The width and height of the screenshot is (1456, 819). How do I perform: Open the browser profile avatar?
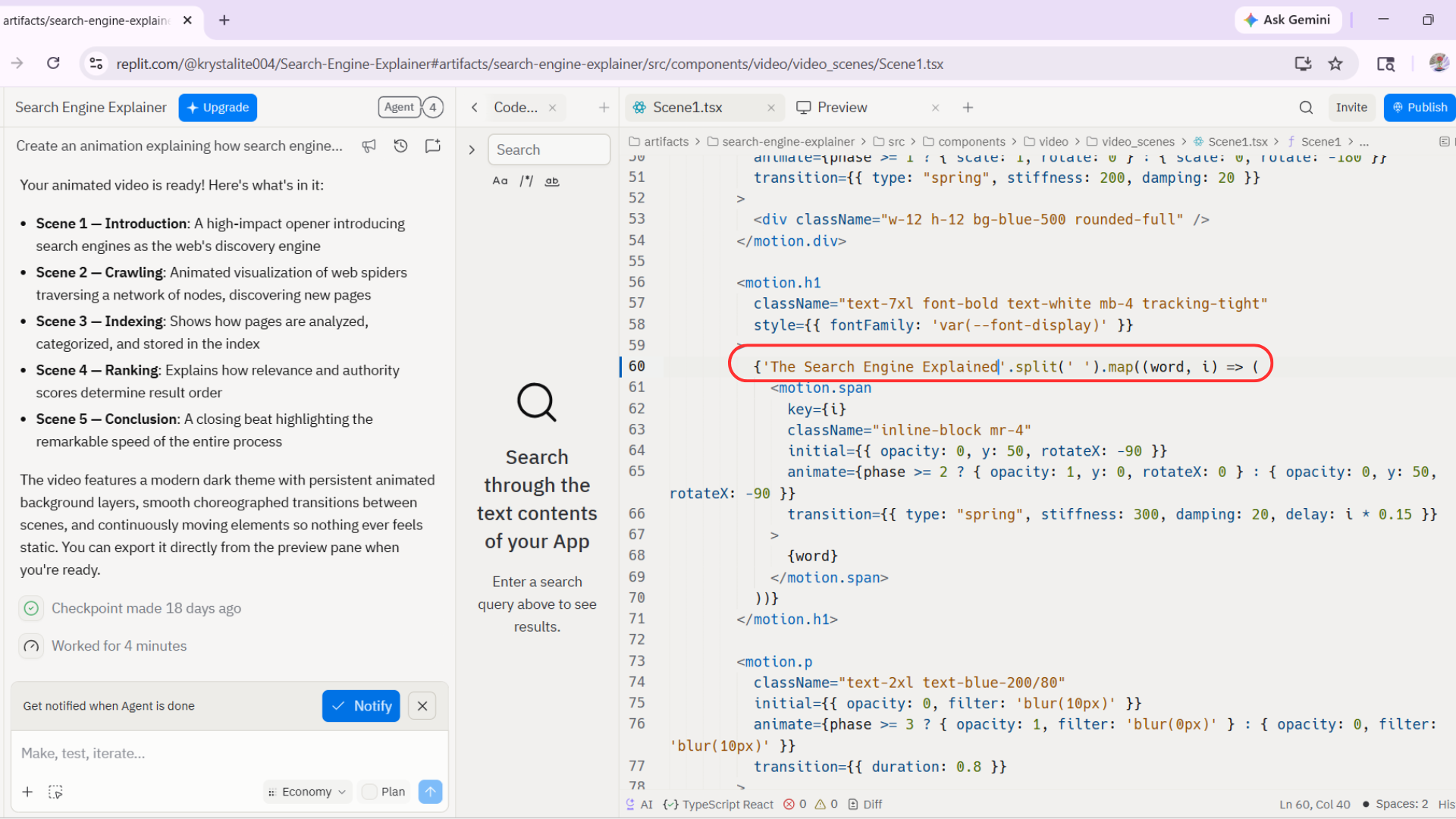(x=1439, y=63)
